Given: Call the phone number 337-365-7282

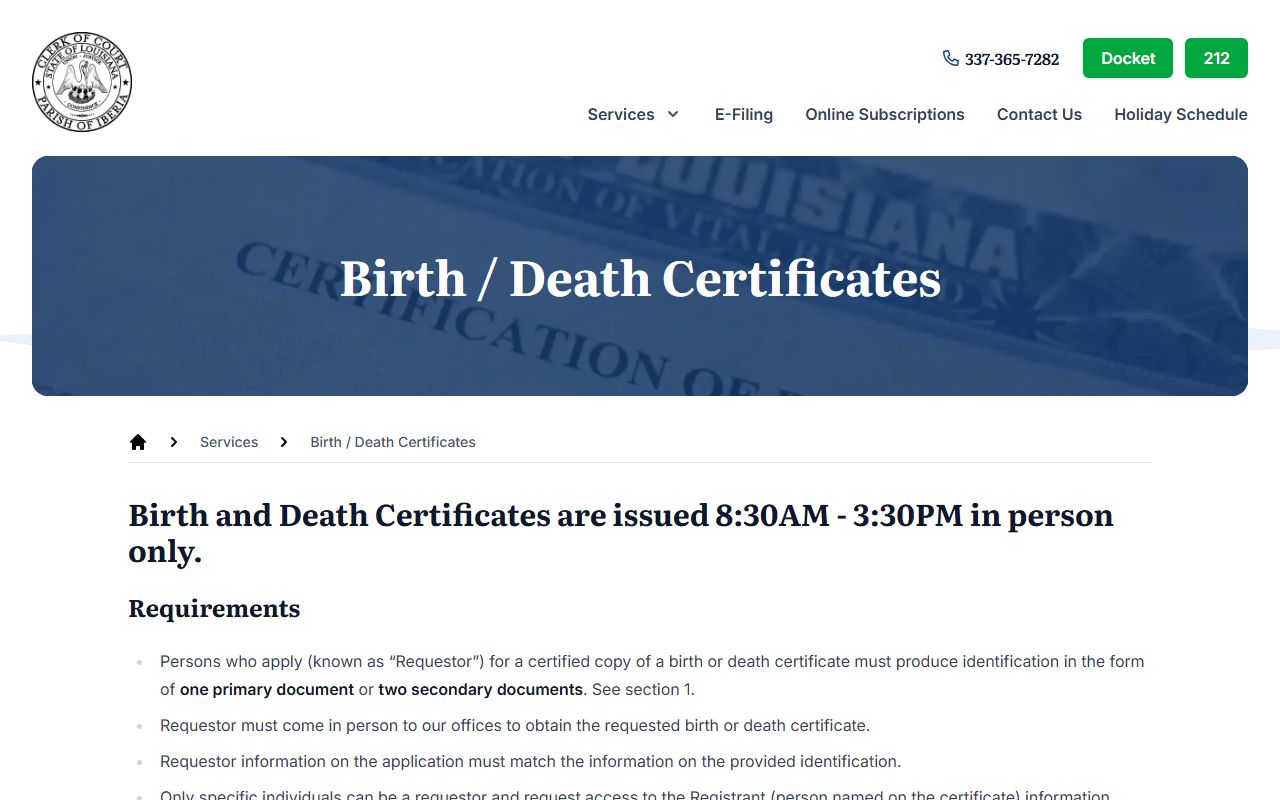Looking at the screenshot, I should (x=1011, y=59).
